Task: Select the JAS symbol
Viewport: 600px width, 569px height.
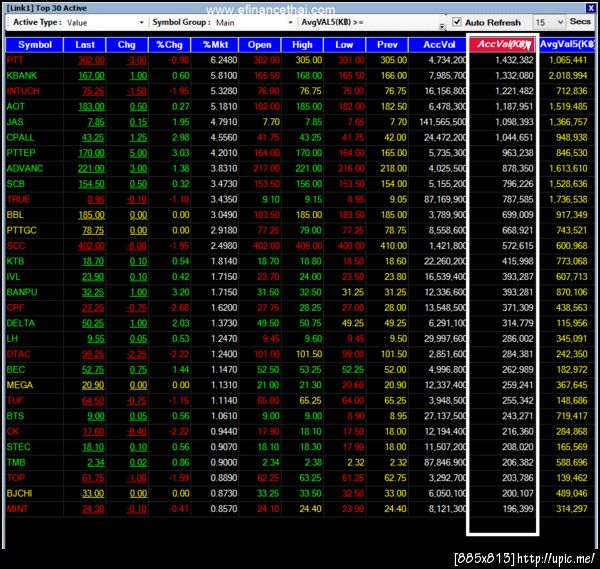Action: pyautogui.click(x=15, y=122)
